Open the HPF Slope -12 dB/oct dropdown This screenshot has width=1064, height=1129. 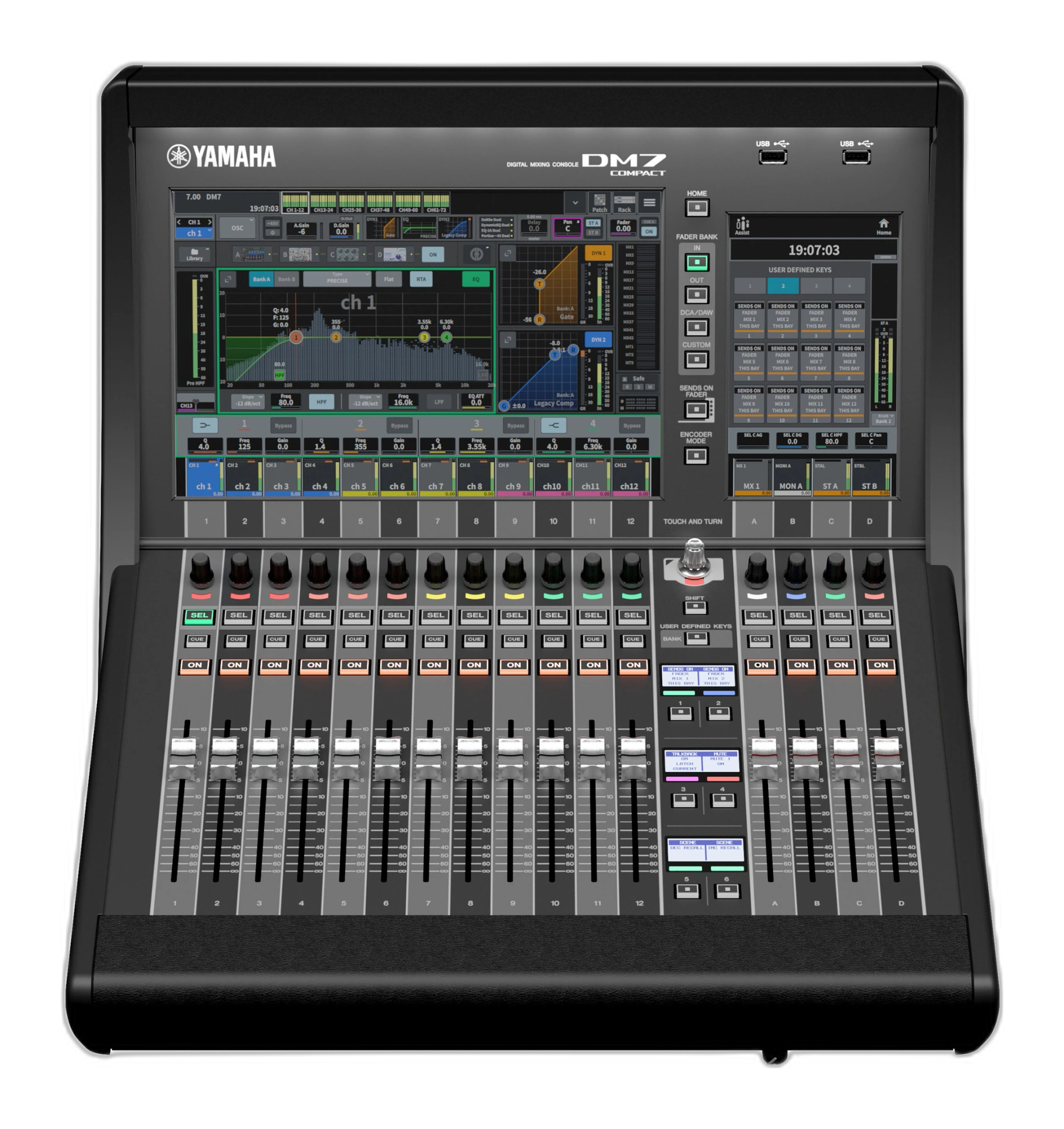coord(248,401)
